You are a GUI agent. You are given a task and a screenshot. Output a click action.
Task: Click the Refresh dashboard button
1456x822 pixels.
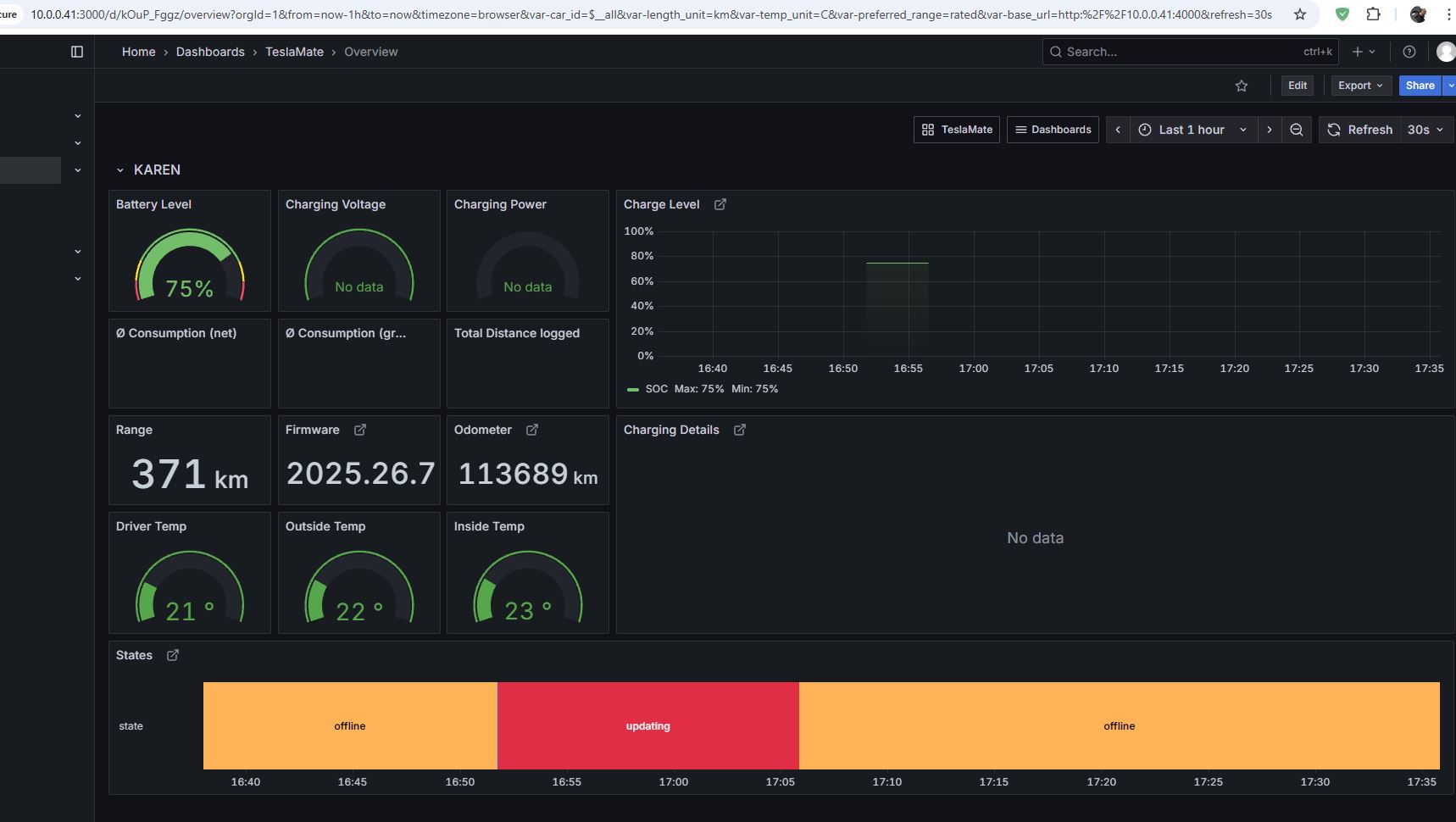(x=1359, y=130)
